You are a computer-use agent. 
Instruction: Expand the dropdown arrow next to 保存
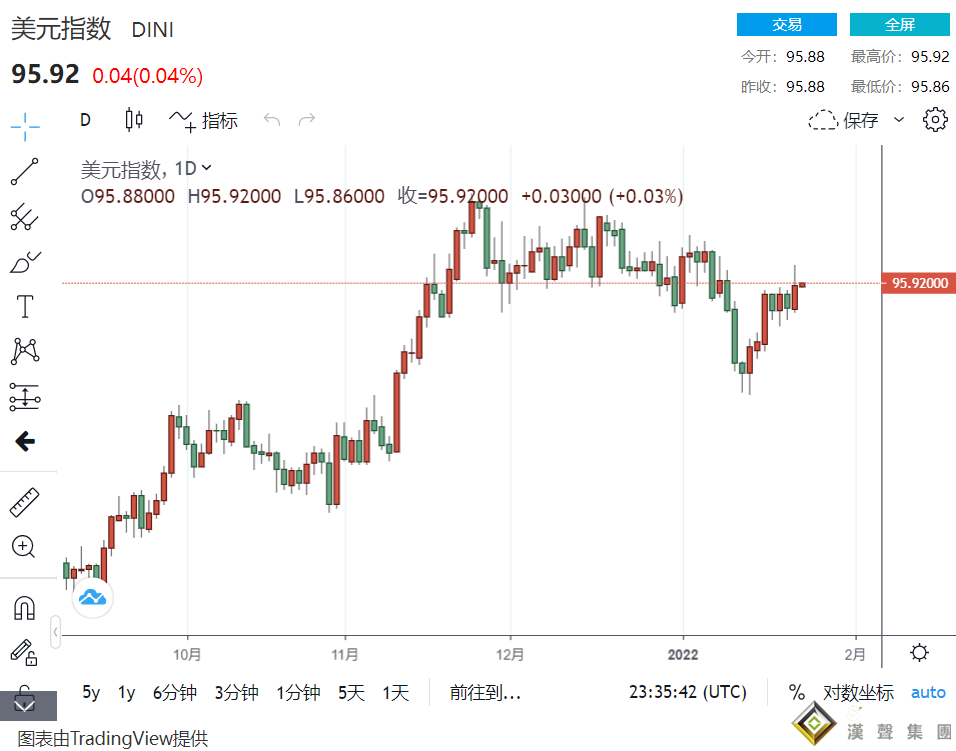coord(898,120)
